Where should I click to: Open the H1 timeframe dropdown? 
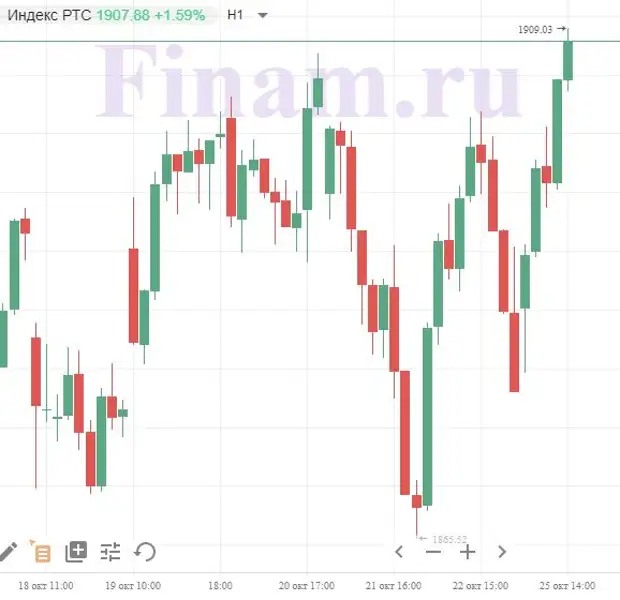click(x=236, y=15)
